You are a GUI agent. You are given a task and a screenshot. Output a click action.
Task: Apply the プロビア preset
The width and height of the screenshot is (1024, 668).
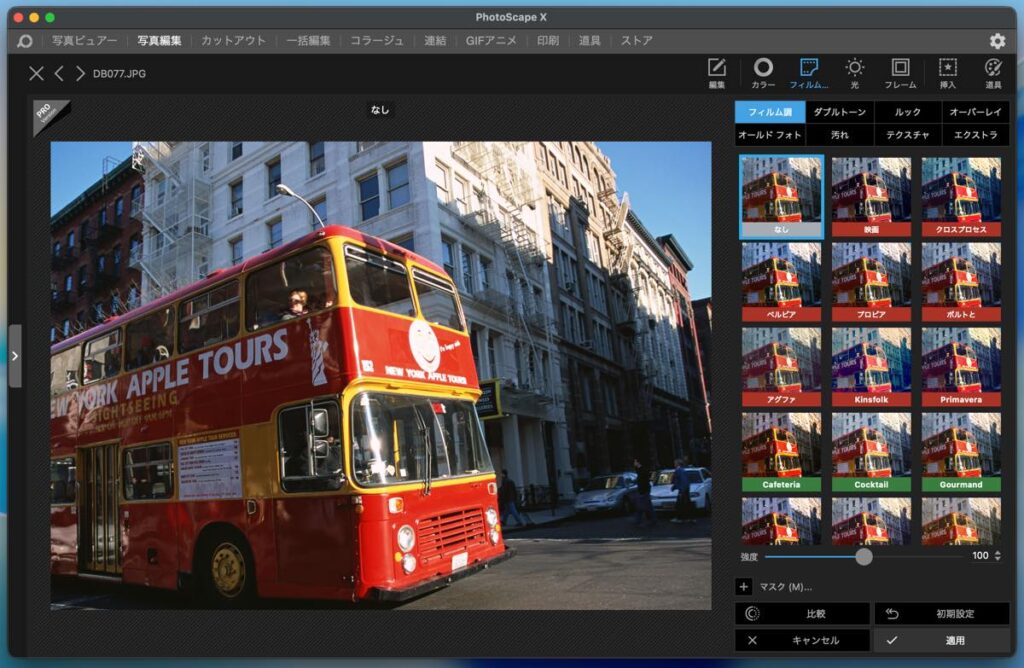(871, 281)
